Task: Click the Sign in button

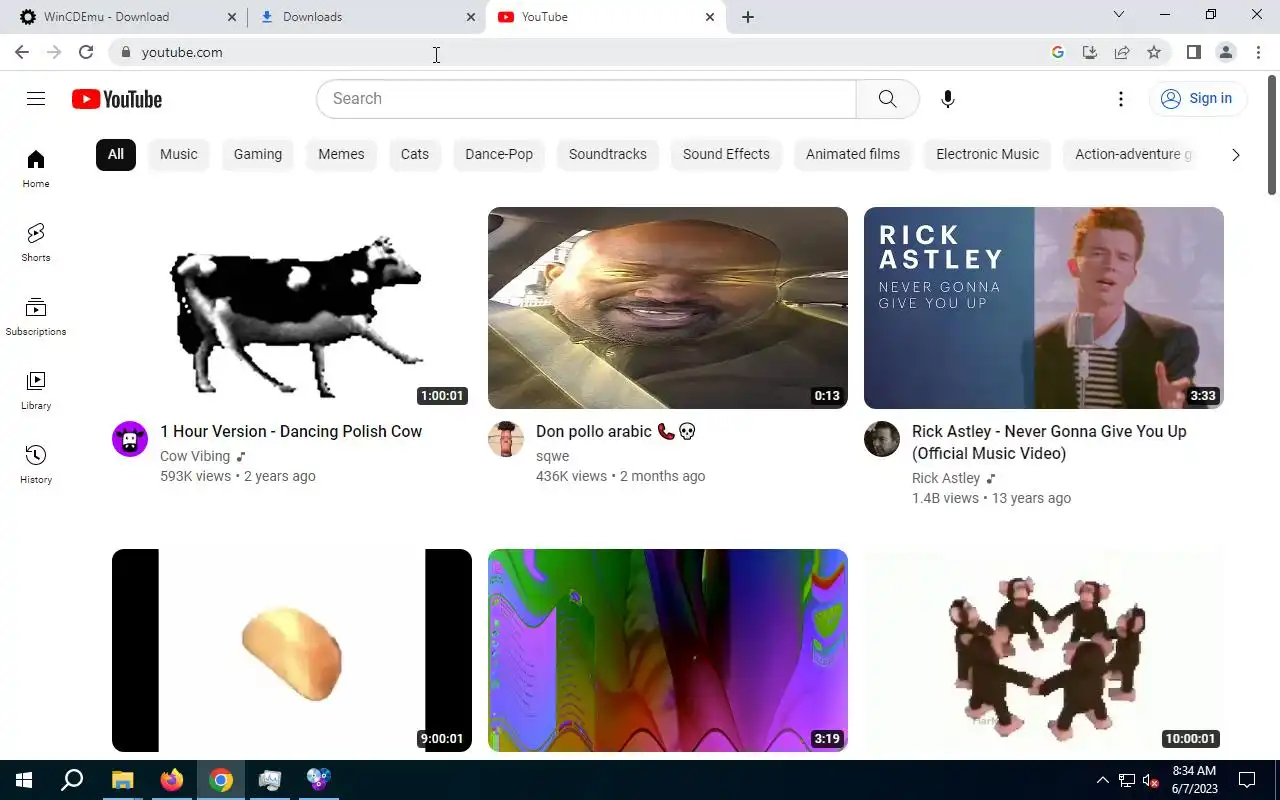Action: [x=1197, y=98]
